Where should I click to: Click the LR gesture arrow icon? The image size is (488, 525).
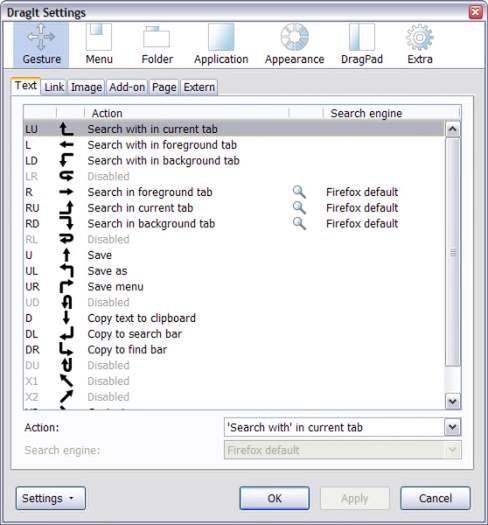(x=66, y=176)
